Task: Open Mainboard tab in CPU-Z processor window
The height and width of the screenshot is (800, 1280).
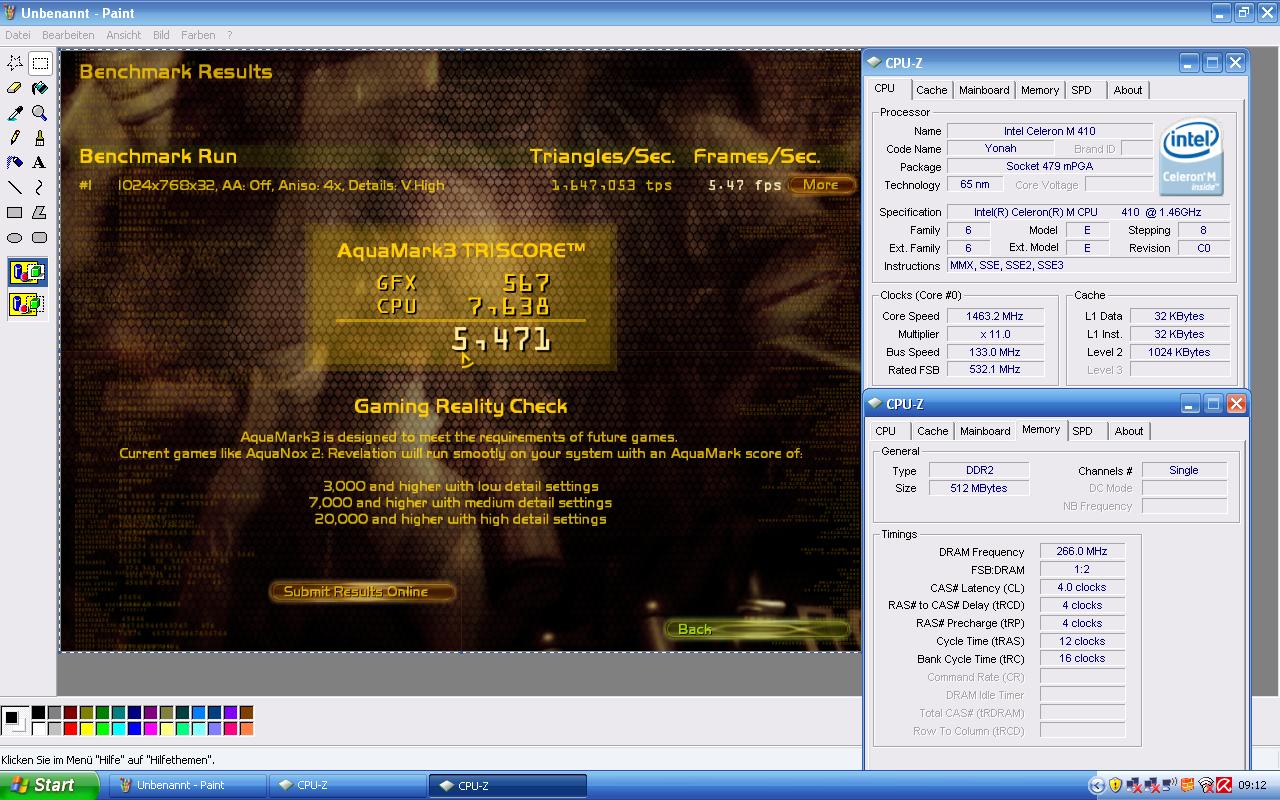Action: click(x=984, y=90)
